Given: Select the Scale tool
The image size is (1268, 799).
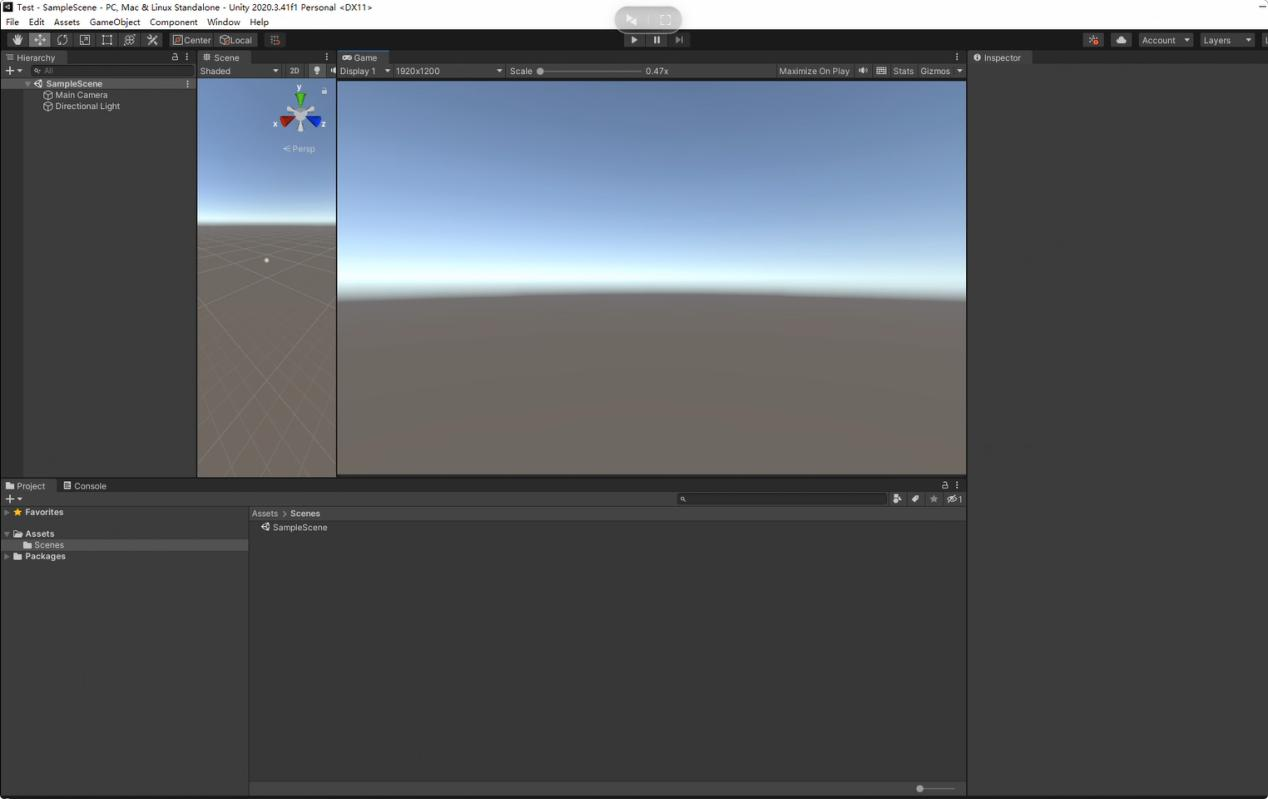Looking at the screenshot, I should [x=85, y=40].
